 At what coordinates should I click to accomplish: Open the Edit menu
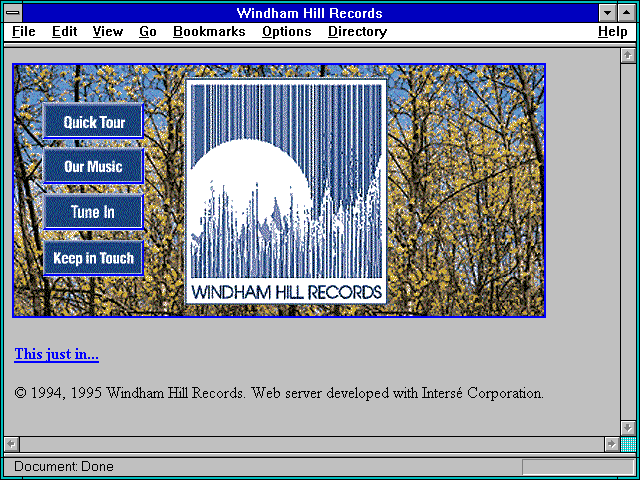[x=64, y=32]
